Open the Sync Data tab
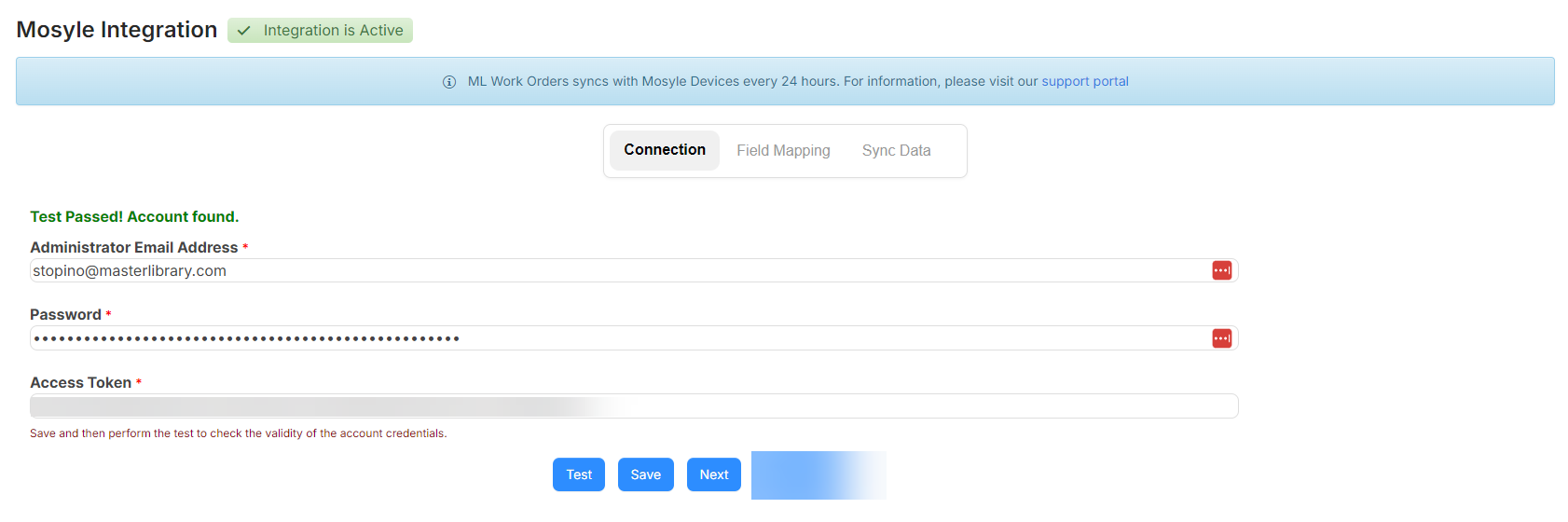The height and width of the screenshot is (522, 1568). tap(896, 151)
